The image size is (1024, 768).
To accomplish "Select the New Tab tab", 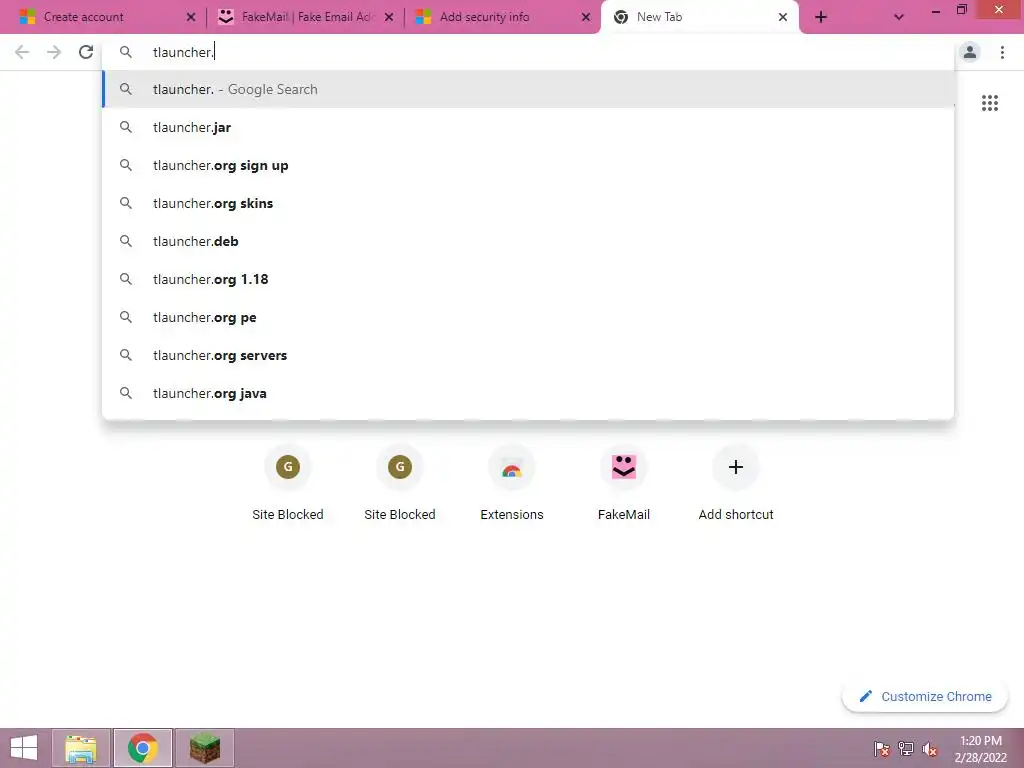I will point(699,17).
